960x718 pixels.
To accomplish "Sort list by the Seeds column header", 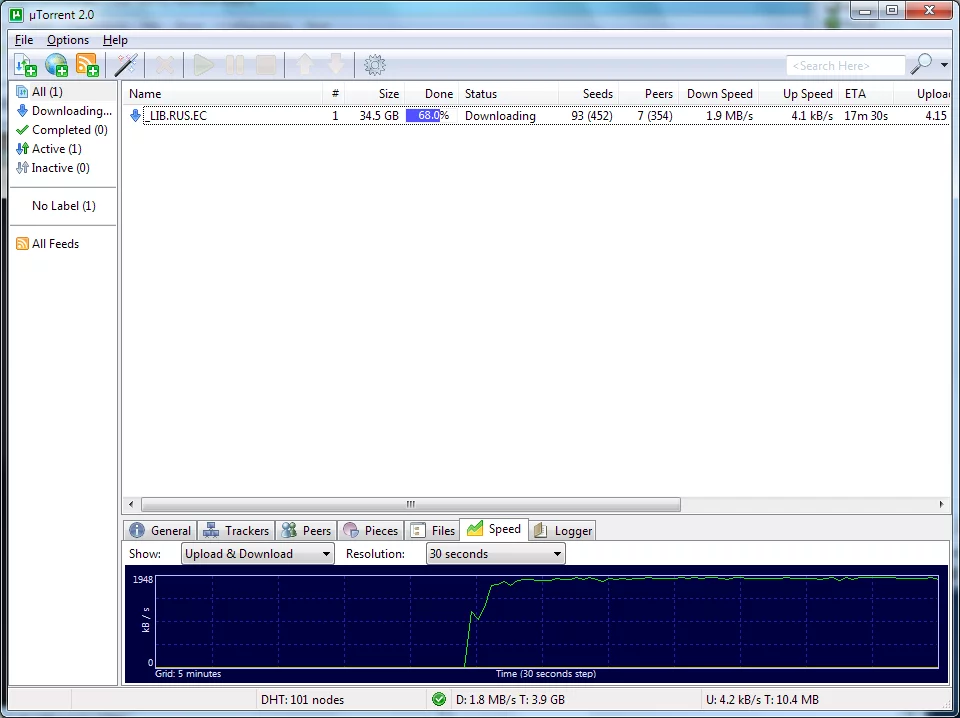I will pos(597,94).
